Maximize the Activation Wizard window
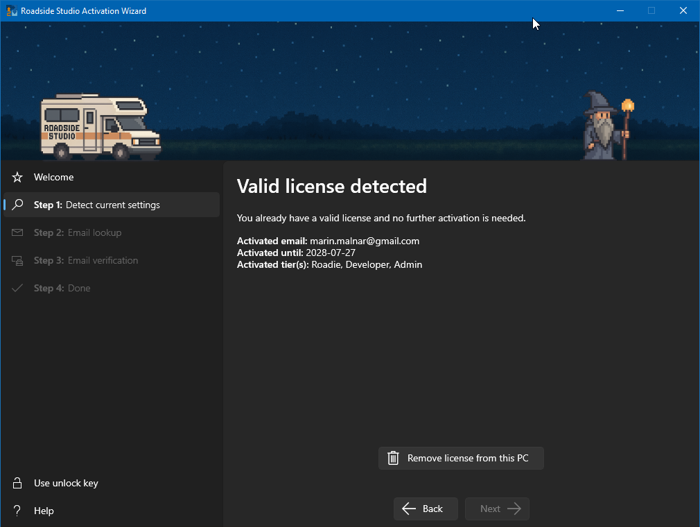Image resolution: width=700 pixels, height=527 pixels. click(651, 11)
